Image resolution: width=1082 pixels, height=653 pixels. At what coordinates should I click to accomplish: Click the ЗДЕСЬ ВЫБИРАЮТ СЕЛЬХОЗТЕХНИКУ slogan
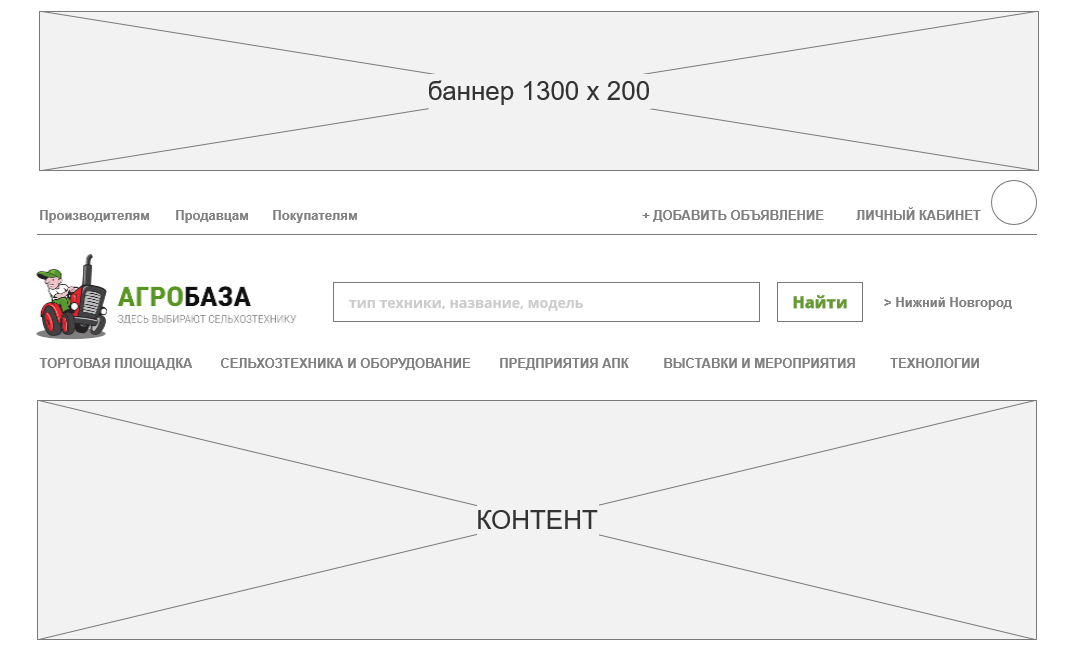[207, 320]
